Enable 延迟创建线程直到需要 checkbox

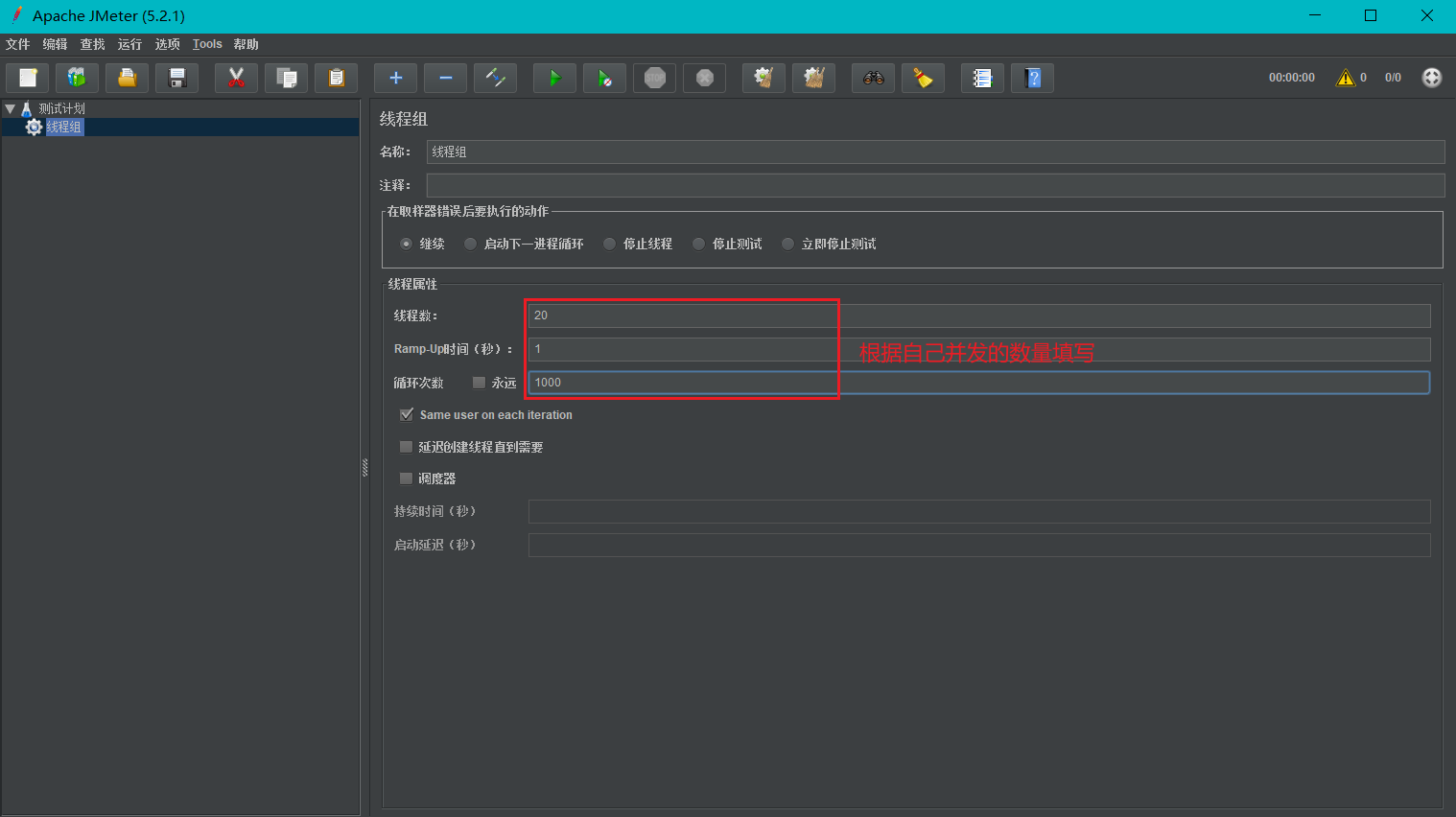click(x=406, y=447)
